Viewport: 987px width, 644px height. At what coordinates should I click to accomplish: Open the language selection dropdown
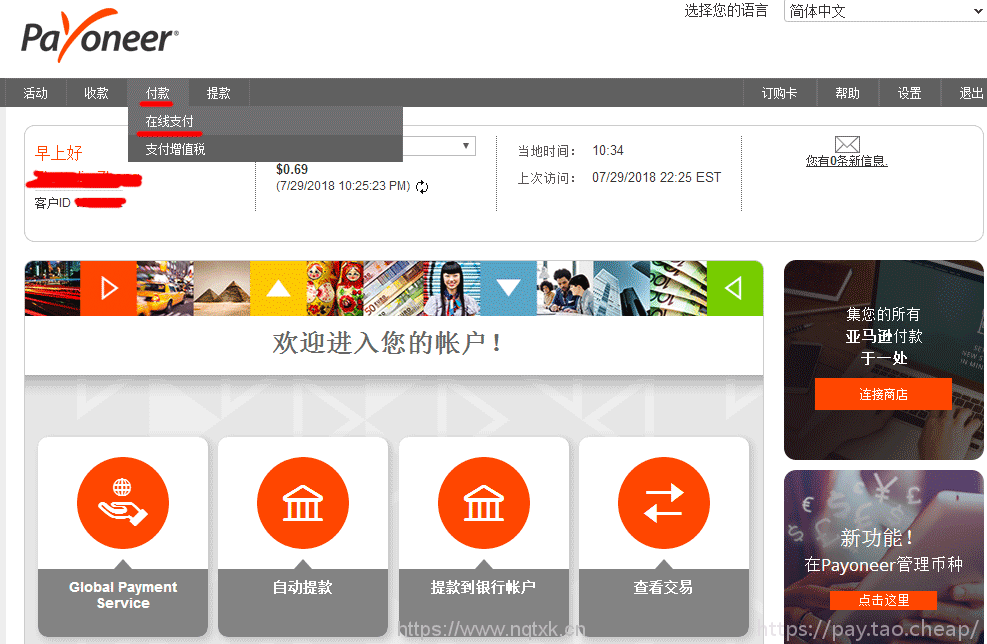(x=885, y=11)
